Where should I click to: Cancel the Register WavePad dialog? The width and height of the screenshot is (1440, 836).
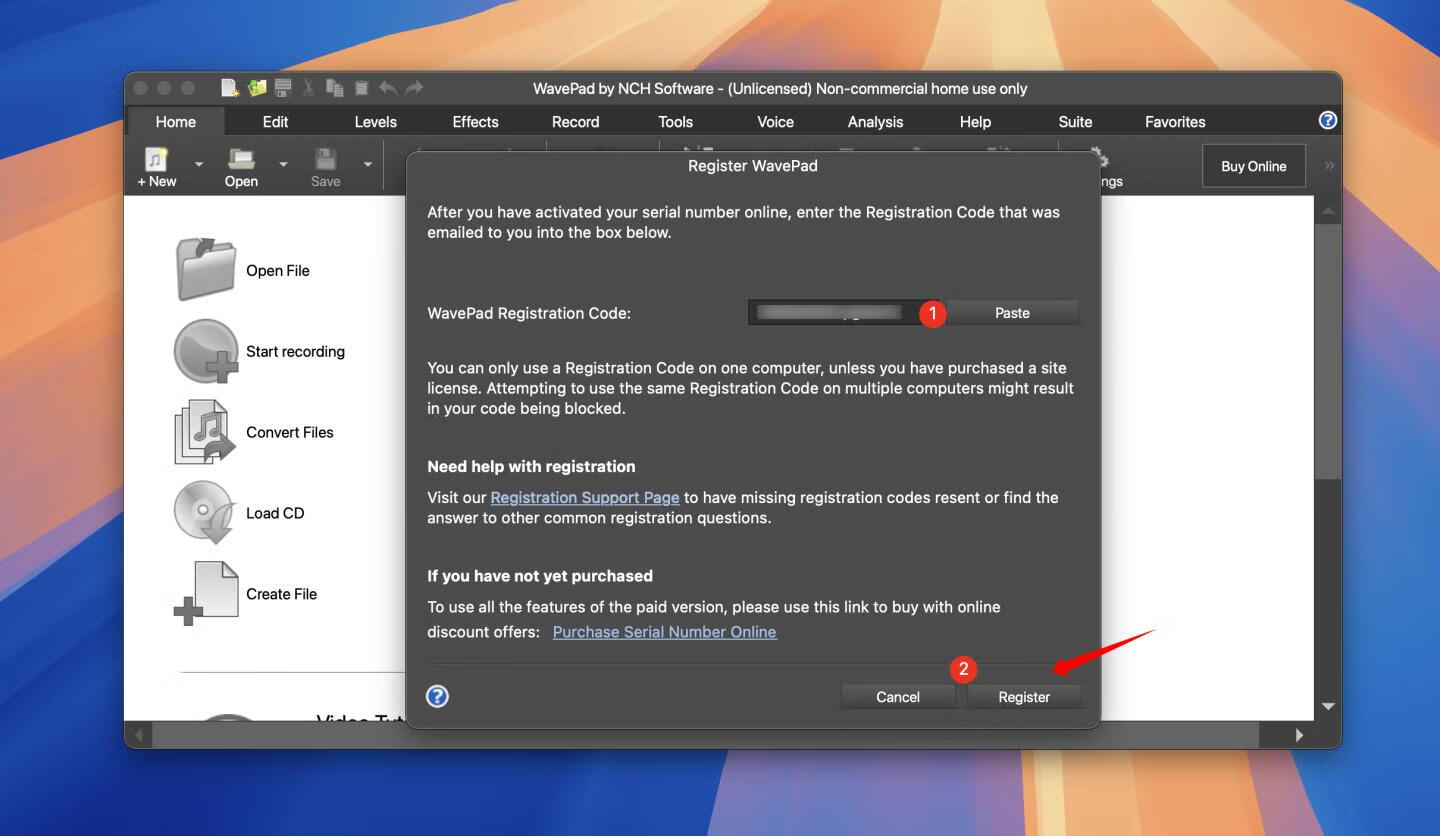pyautogui.click(x=898, y=697)
